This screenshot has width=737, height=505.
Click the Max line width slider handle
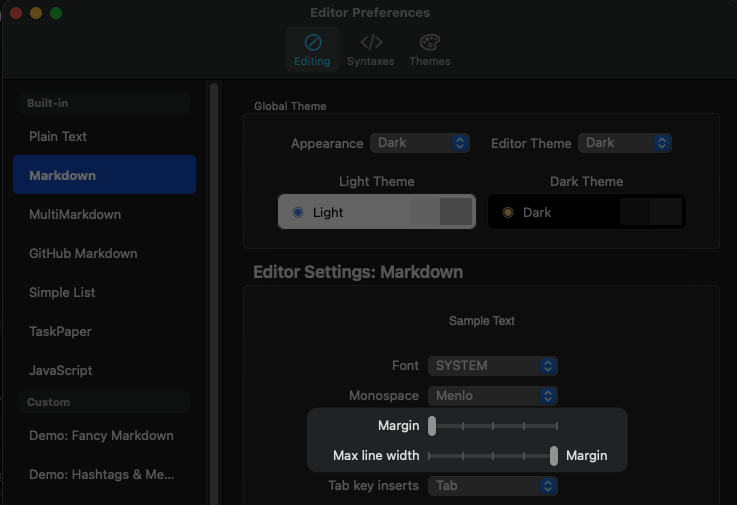[x=554, y=456]
